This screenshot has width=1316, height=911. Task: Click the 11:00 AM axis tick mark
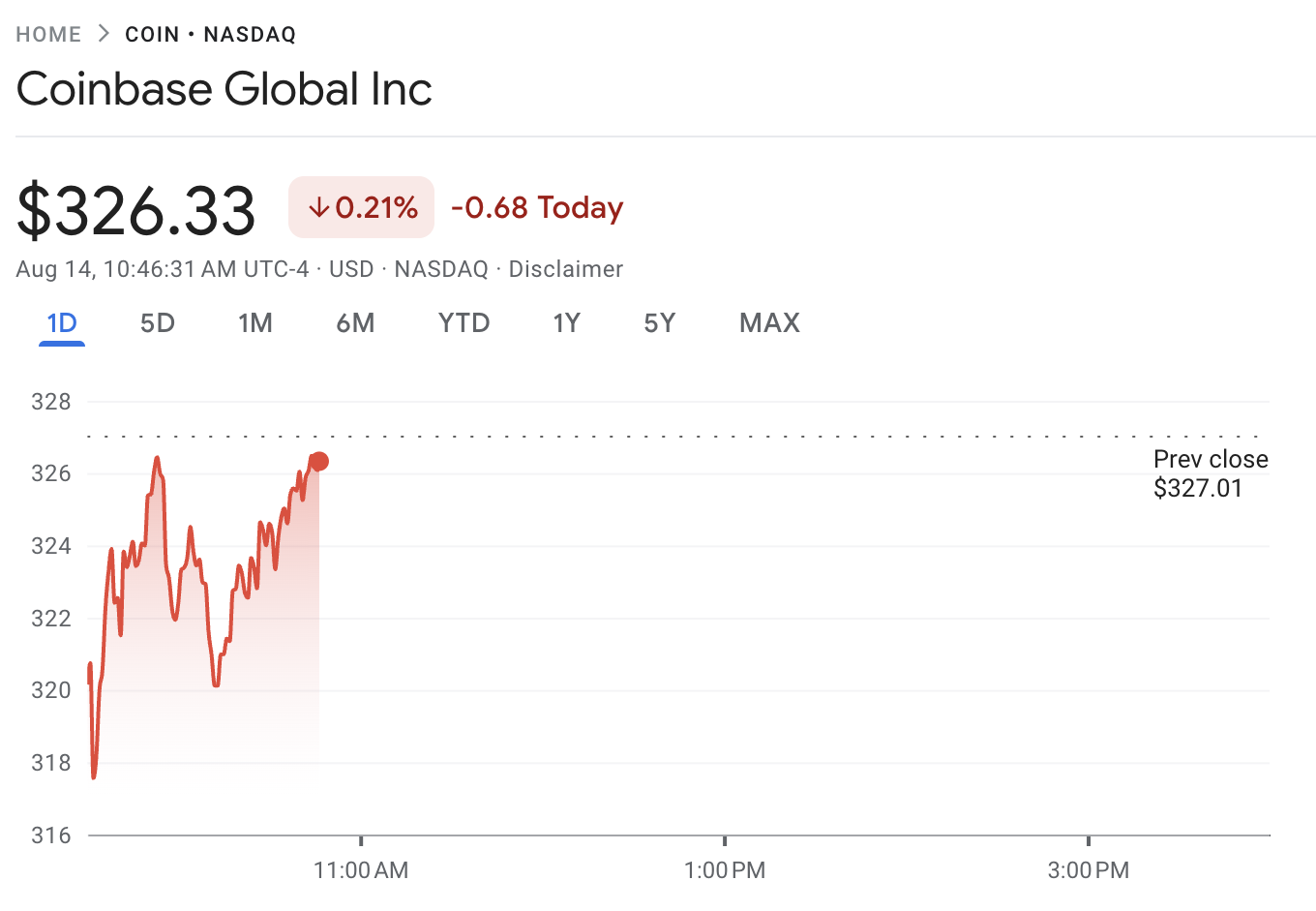pos(361,840)
